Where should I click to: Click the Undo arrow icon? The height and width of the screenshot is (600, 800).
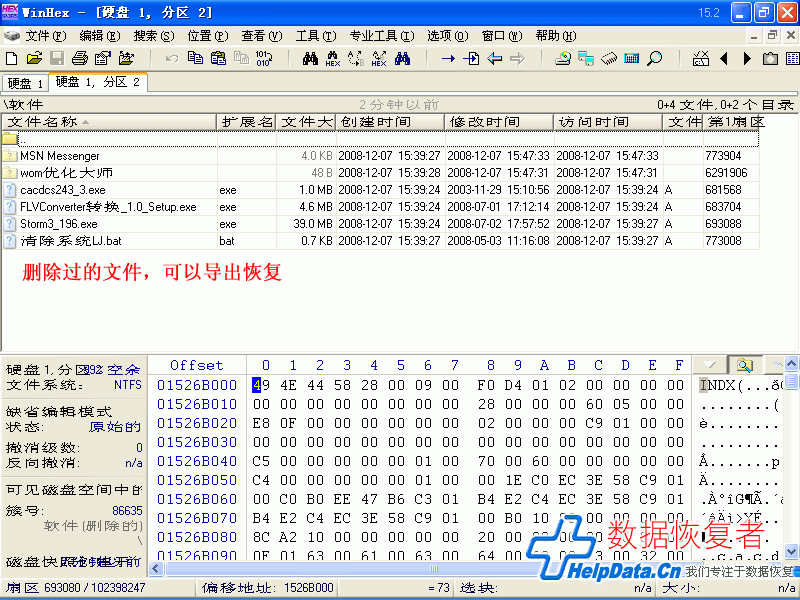coord(172,59)
